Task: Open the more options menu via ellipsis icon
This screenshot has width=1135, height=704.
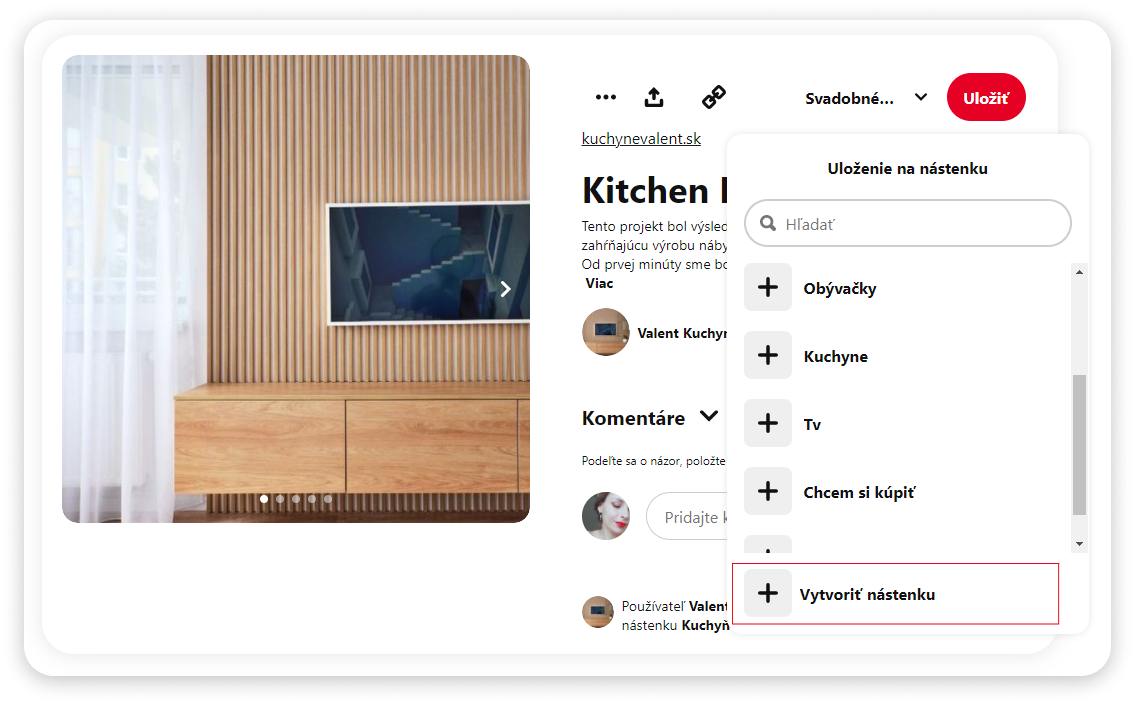Action: pyautogui.click(x=606, y=97)
